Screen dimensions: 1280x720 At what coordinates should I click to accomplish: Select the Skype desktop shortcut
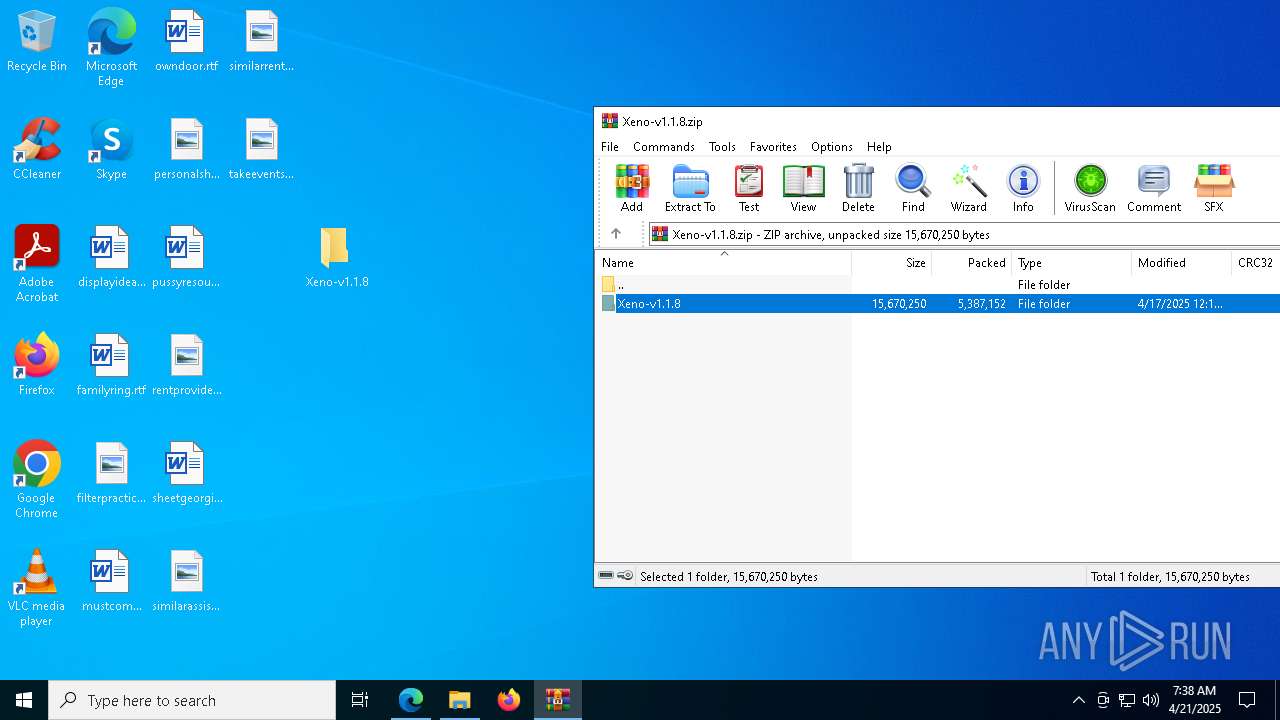point(111,150)
